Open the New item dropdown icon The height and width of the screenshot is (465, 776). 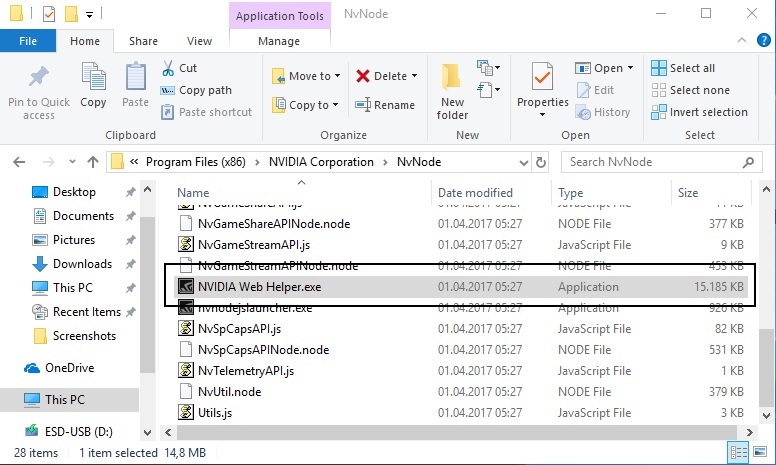[x=488, y=68]
